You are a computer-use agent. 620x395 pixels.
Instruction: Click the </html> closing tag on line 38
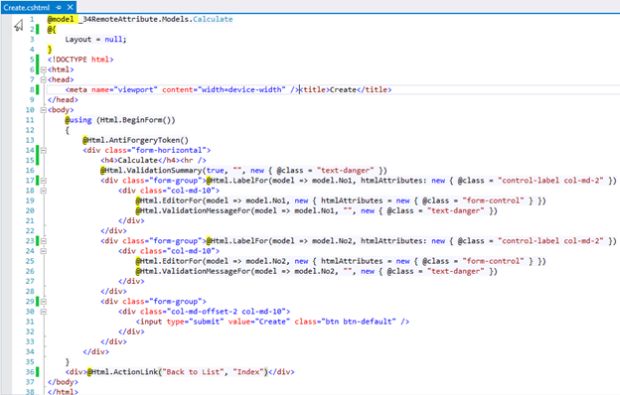point(62,392)
